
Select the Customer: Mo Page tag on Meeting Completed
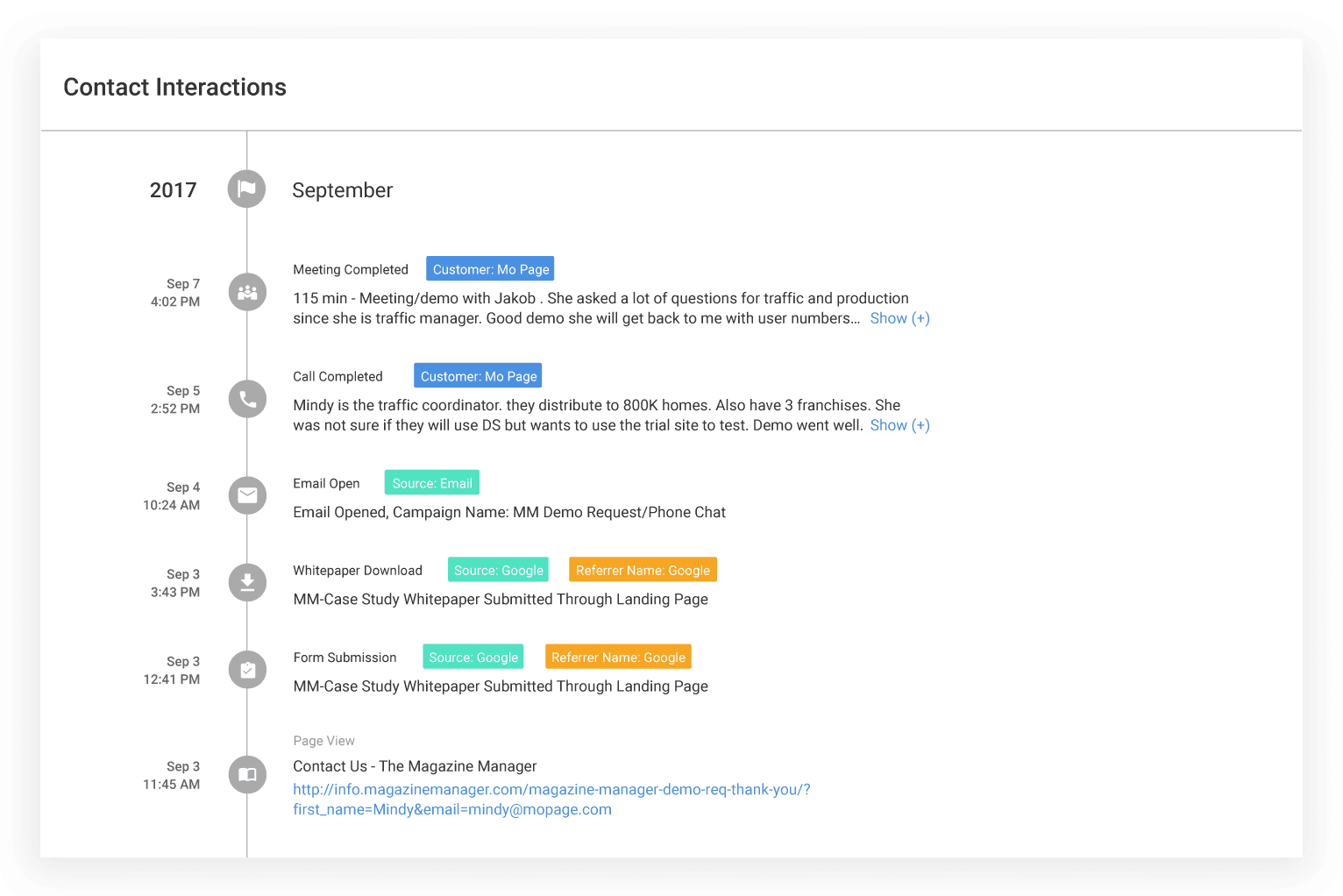(x=489, y=268)
